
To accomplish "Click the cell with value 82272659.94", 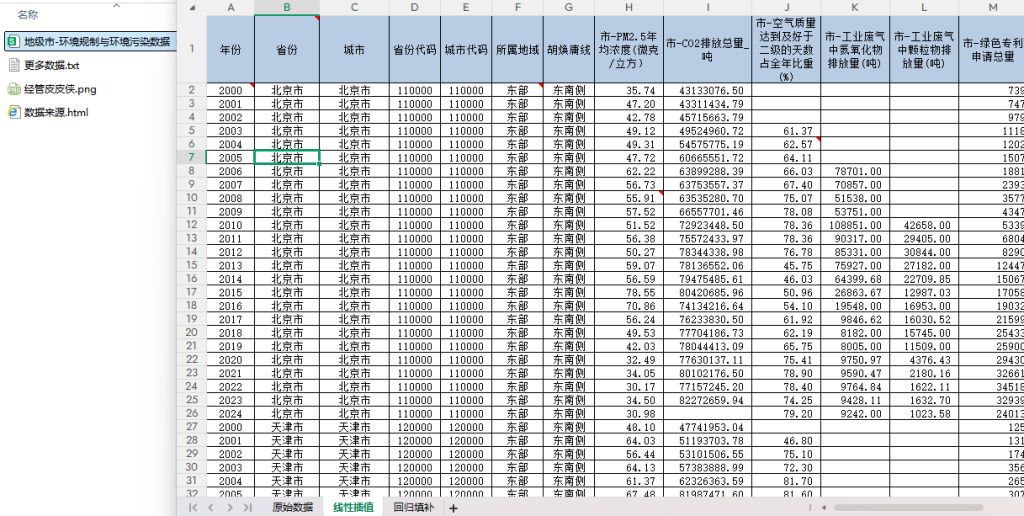I will point(707,400).
